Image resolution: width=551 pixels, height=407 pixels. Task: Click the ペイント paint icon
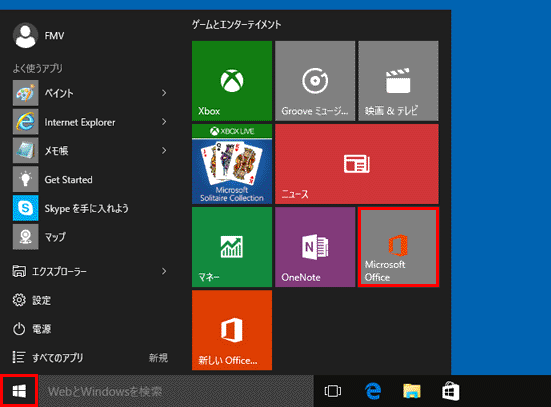26,93
